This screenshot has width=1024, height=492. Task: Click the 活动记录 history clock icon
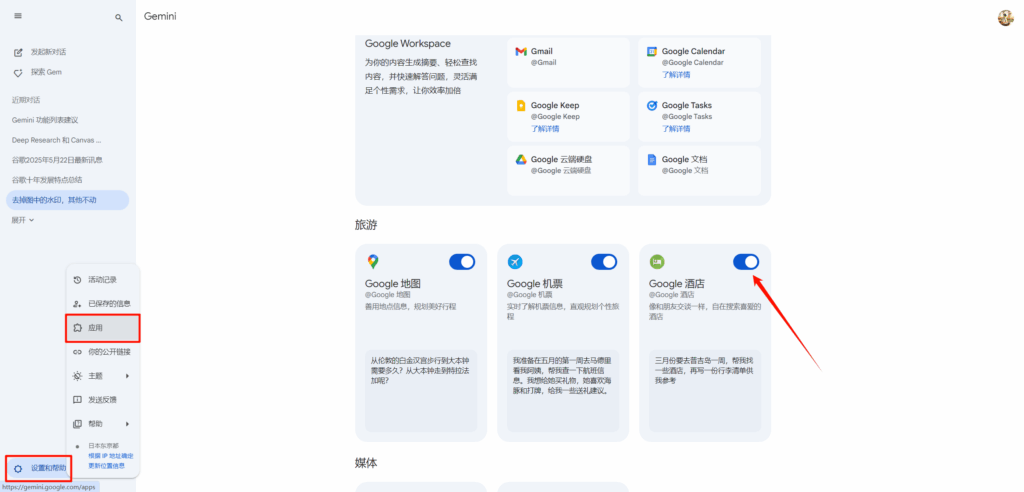tap(77, 280)
